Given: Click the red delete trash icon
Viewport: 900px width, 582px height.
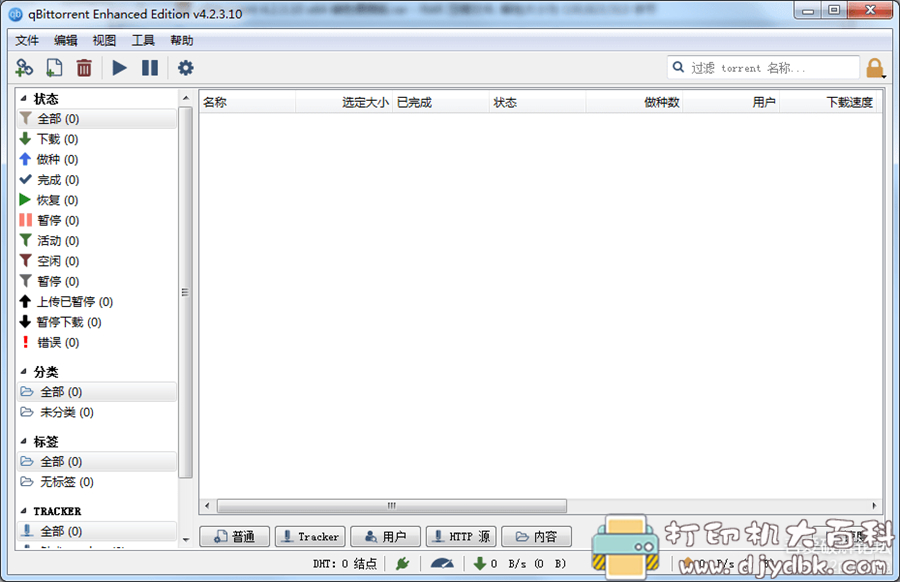Looking at the screenshot, I should coord(84,68).
